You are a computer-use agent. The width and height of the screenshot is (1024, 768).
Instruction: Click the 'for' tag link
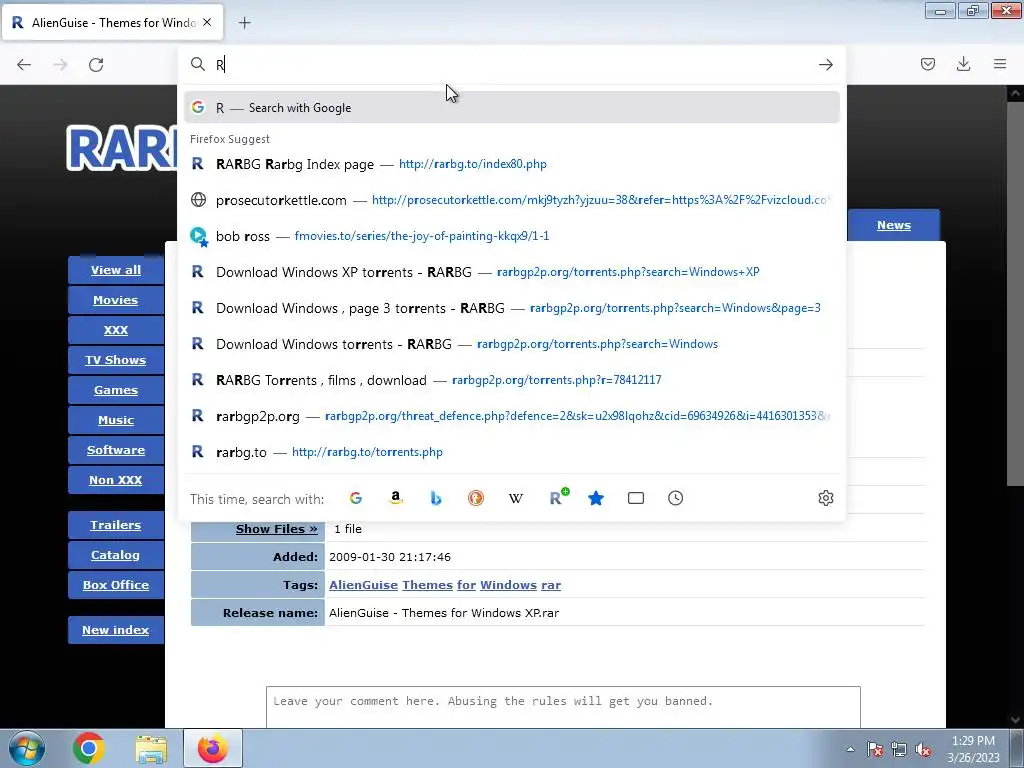pyautogui.click(x=466, y=585)
